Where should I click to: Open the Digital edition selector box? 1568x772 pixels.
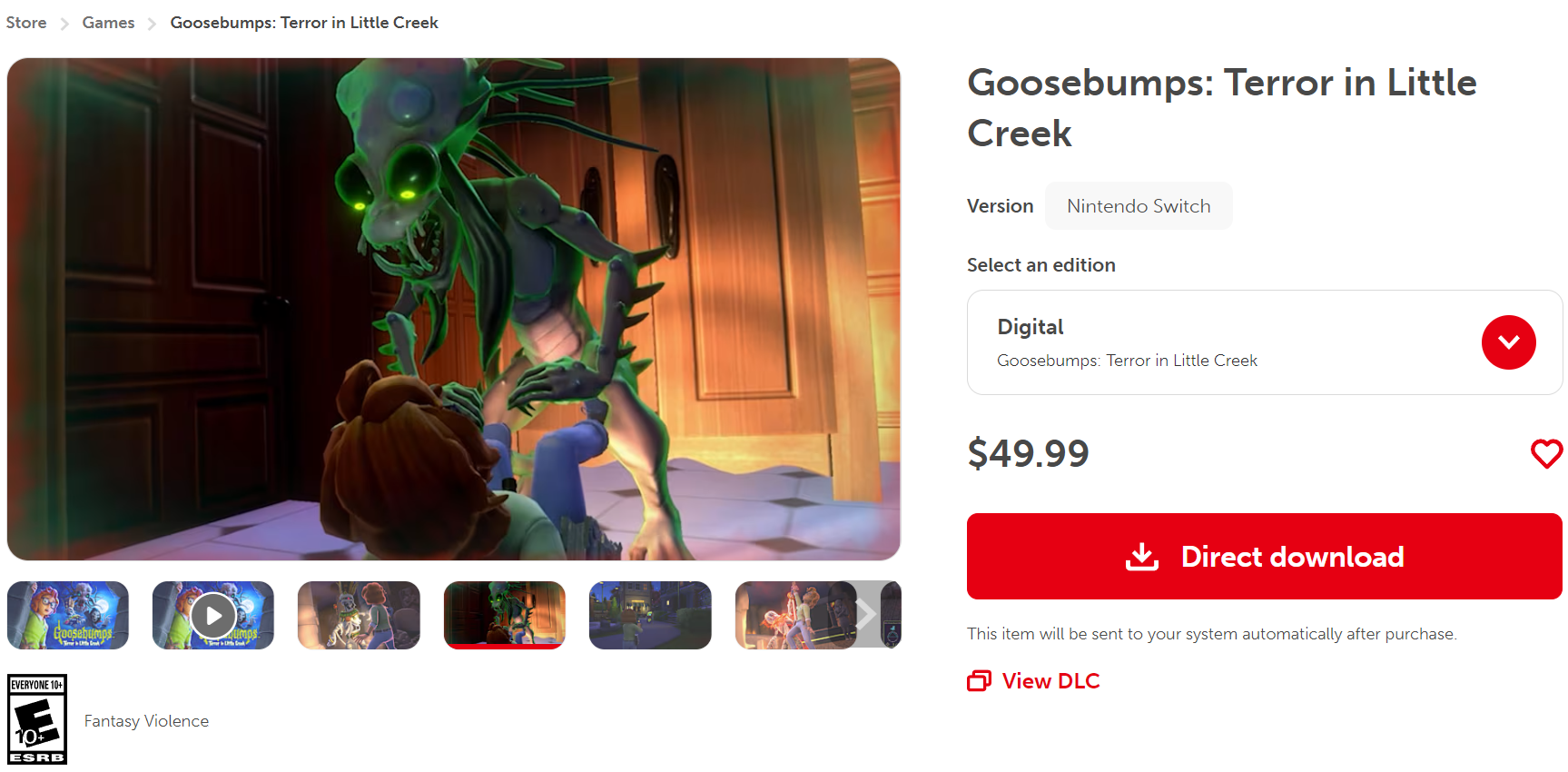1264,342
